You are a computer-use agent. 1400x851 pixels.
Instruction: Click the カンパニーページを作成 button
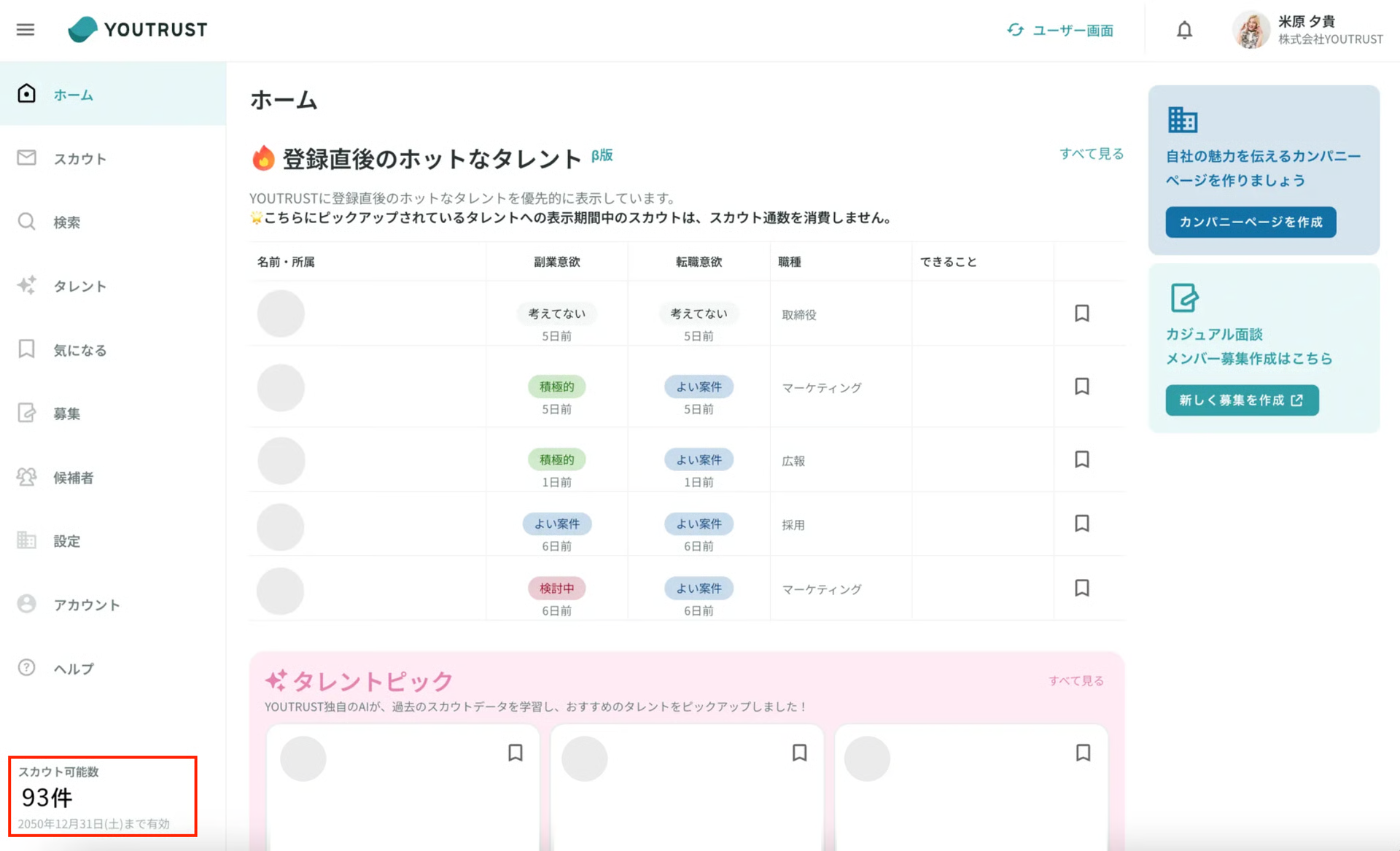(1250, 222)
